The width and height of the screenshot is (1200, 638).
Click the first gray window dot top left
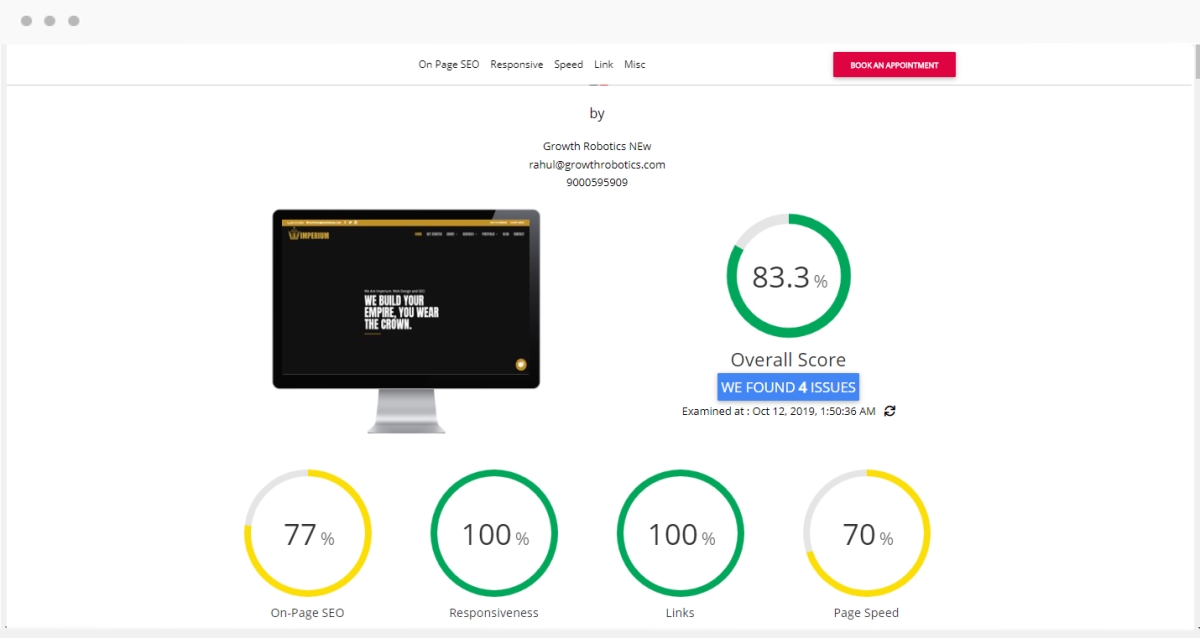(25, 20)
